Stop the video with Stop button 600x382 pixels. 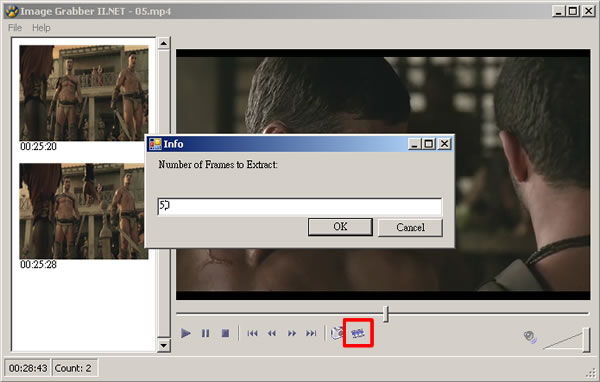click(x=225, y=333)
